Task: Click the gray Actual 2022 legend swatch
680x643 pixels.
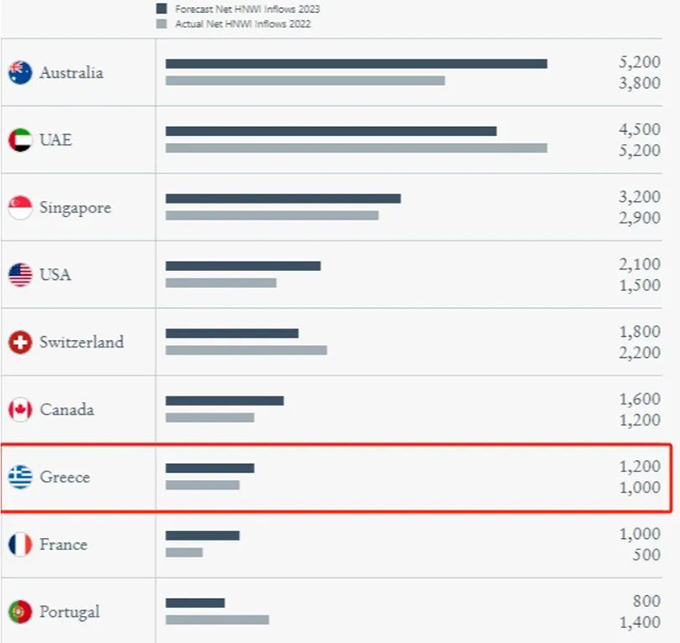Action: [161, 23]
